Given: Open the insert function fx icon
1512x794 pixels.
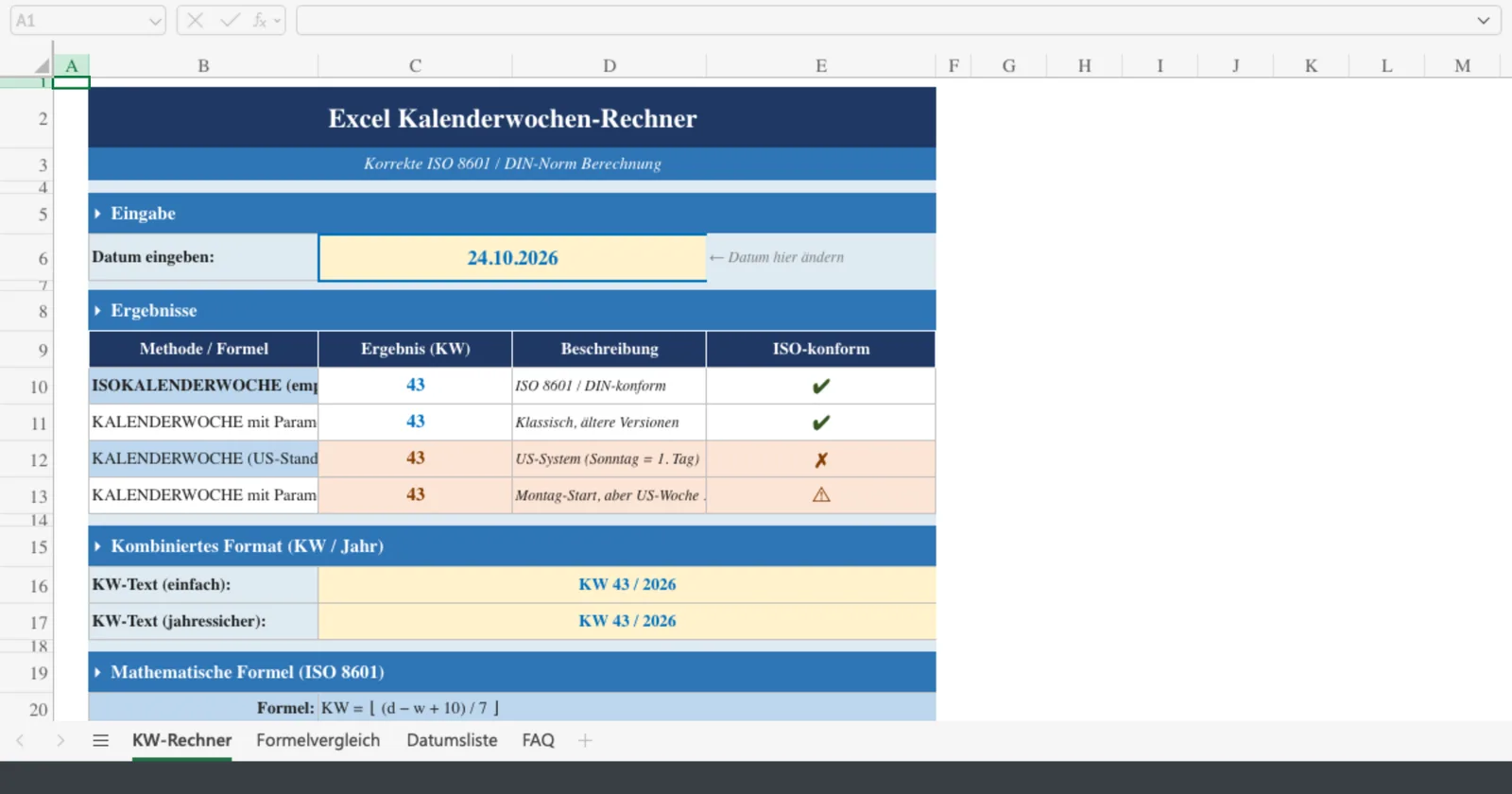Looking at the screenshot, I should (260, 20).
